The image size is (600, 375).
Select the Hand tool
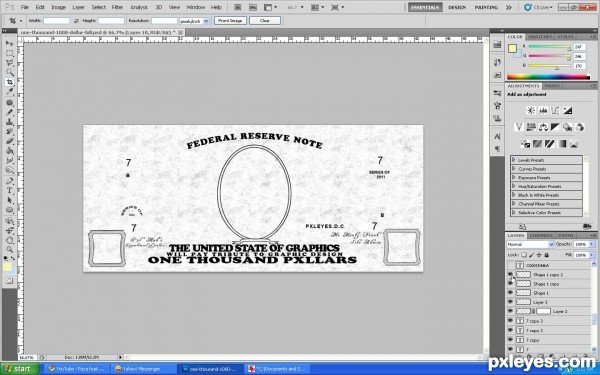pyautogui.click(x=9, y=240)
